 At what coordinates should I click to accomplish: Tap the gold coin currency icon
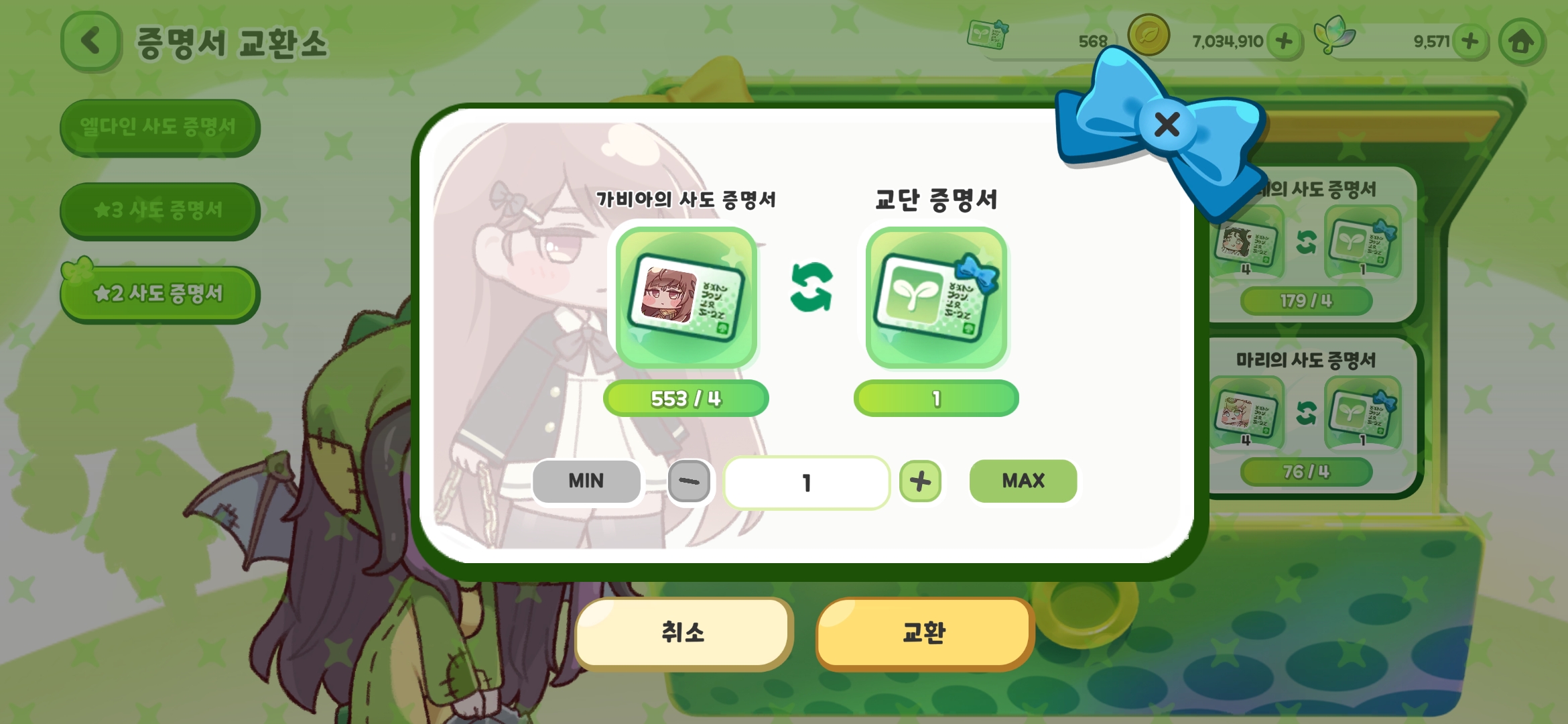[1149, 35]
